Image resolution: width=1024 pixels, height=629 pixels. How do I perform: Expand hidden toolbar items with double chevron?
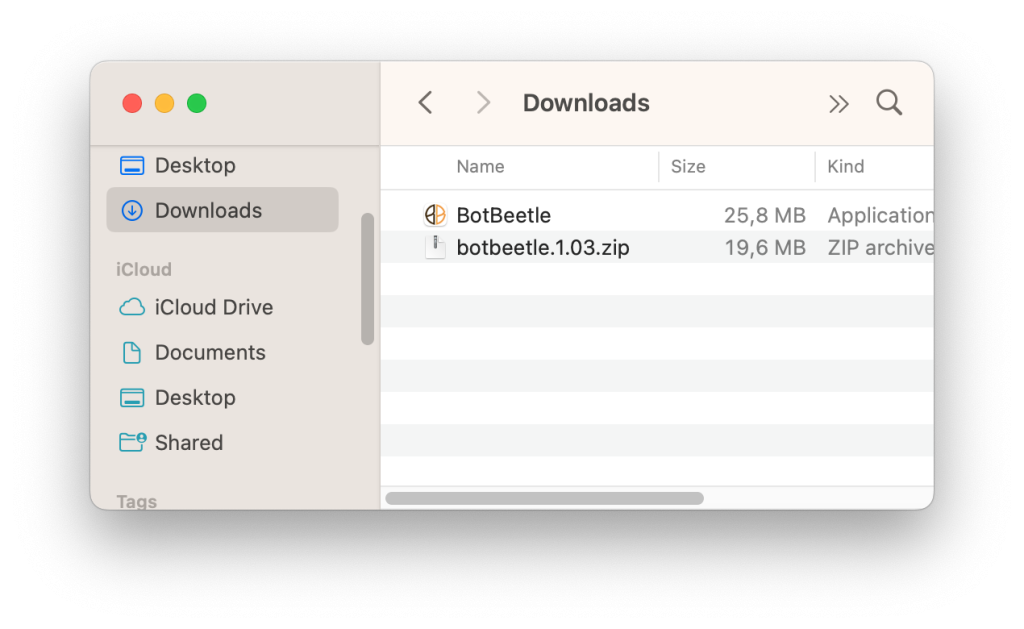(x=839, y=104)
